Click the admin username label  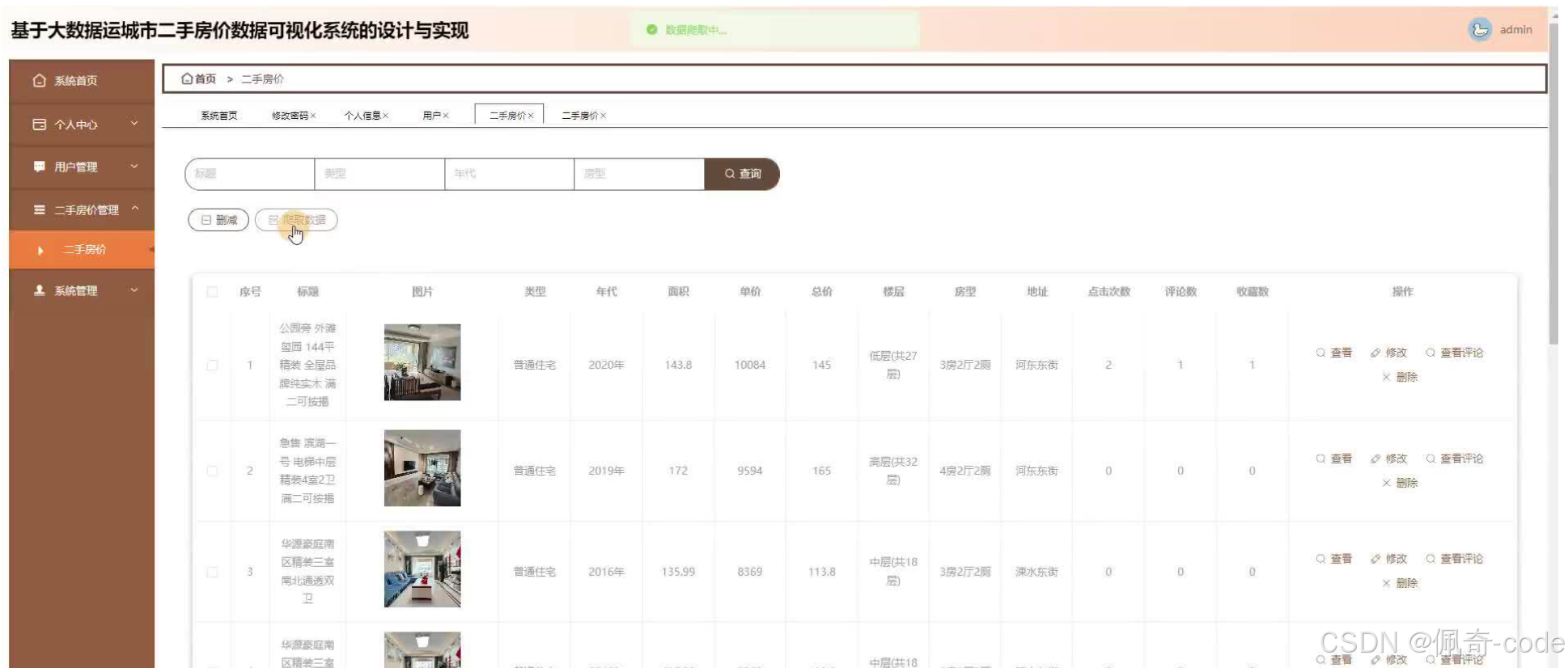(x=1515, y=30)
